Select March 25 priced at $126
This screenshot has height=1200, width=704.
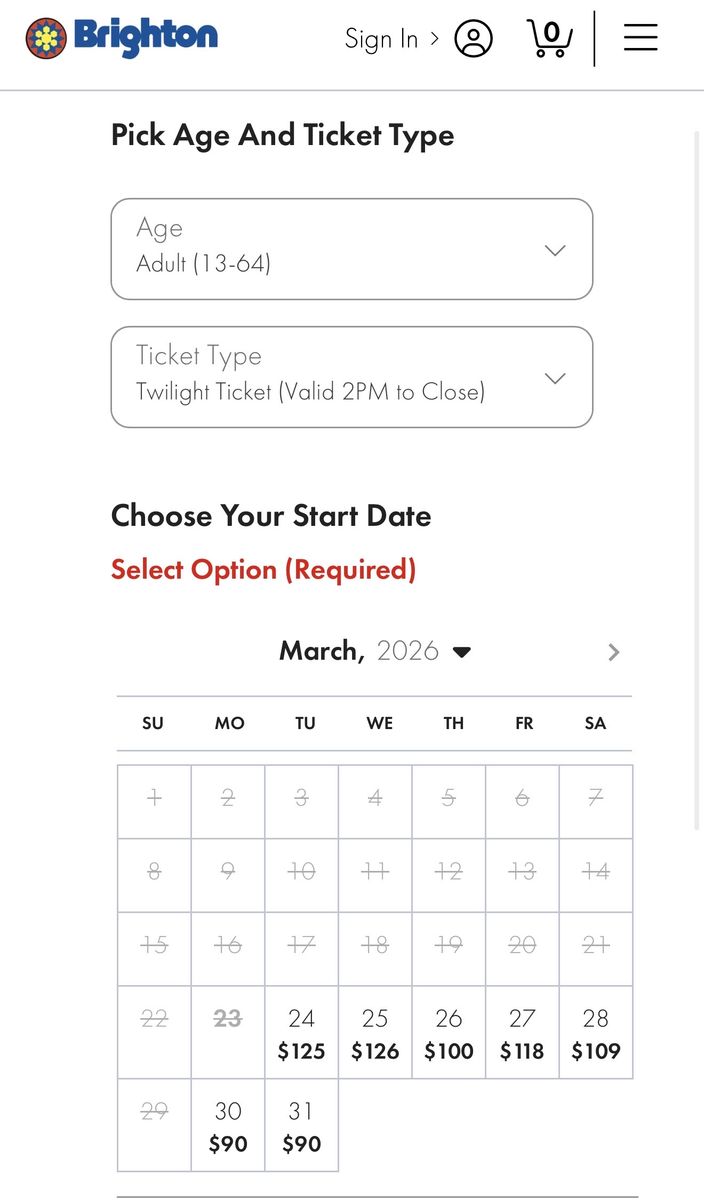(375, 1033)
